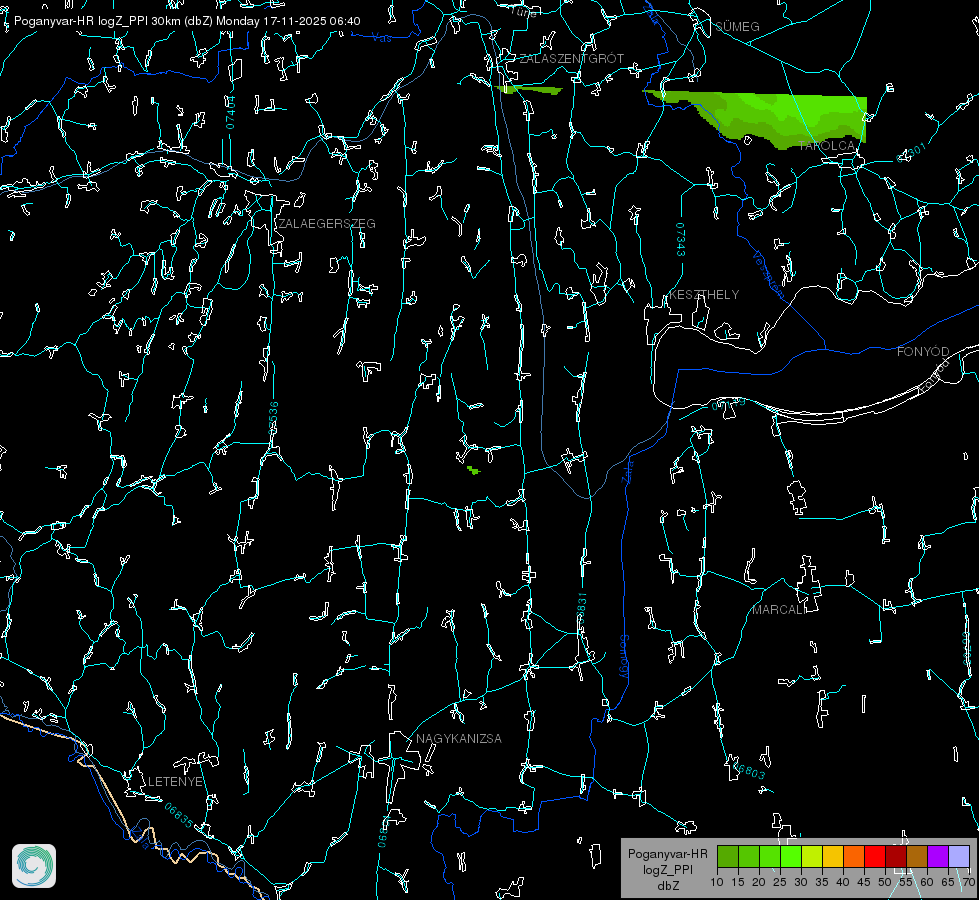This screenshot has width=979, height=900.
Task: Select the 60-65 dBZ purple swatch
Action: click(x=938, y=856)
